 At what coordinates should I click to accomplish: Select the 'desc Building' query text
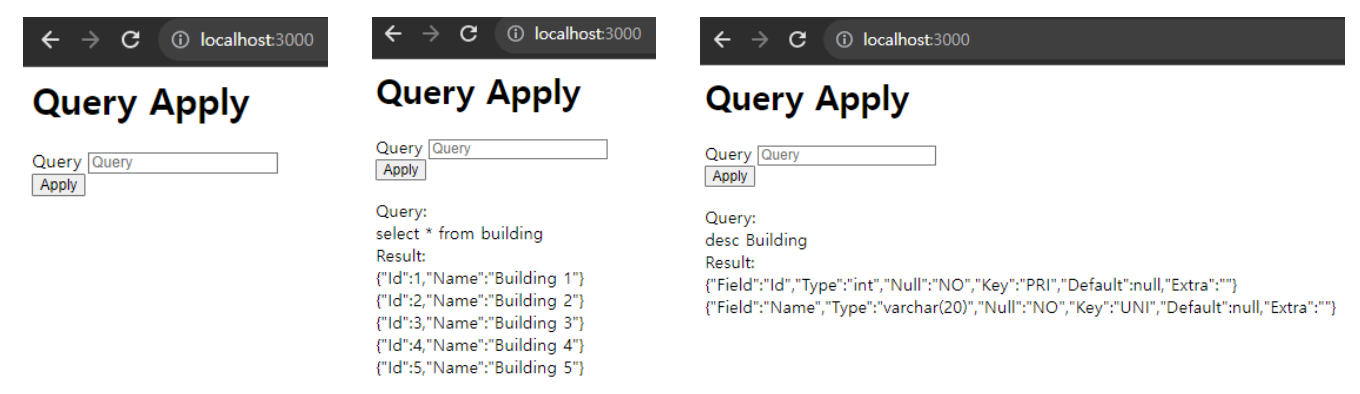756,240
